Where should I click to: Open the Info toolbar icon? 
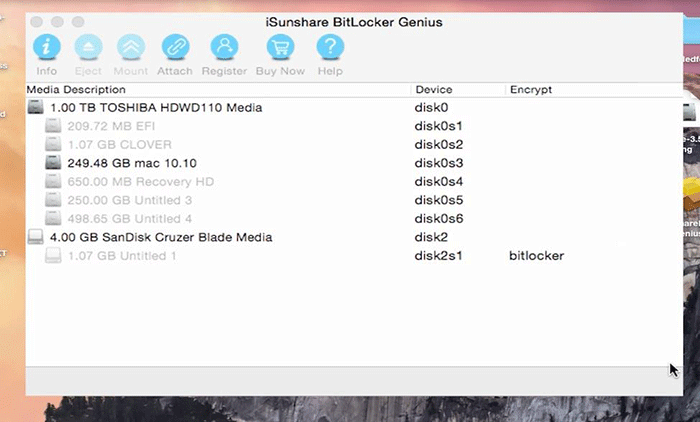click(x=46, y=46)
